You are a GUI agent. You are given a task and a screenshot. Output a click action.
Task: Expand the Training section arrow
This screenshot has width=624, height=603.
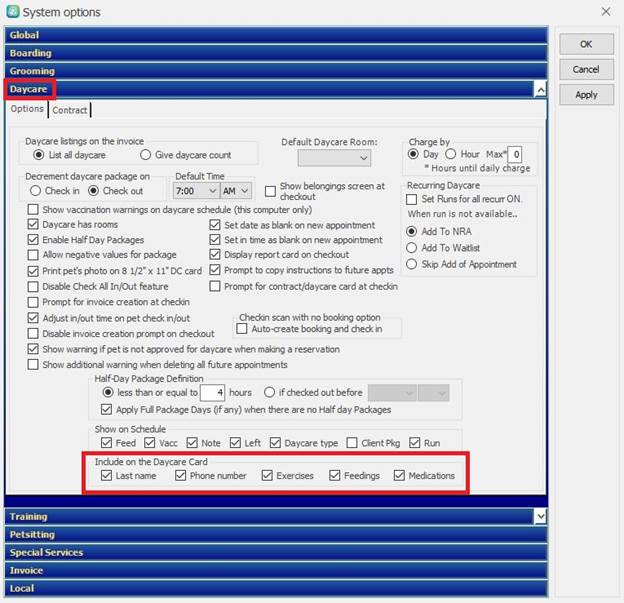pyautogui.click(x=541, y=516)
